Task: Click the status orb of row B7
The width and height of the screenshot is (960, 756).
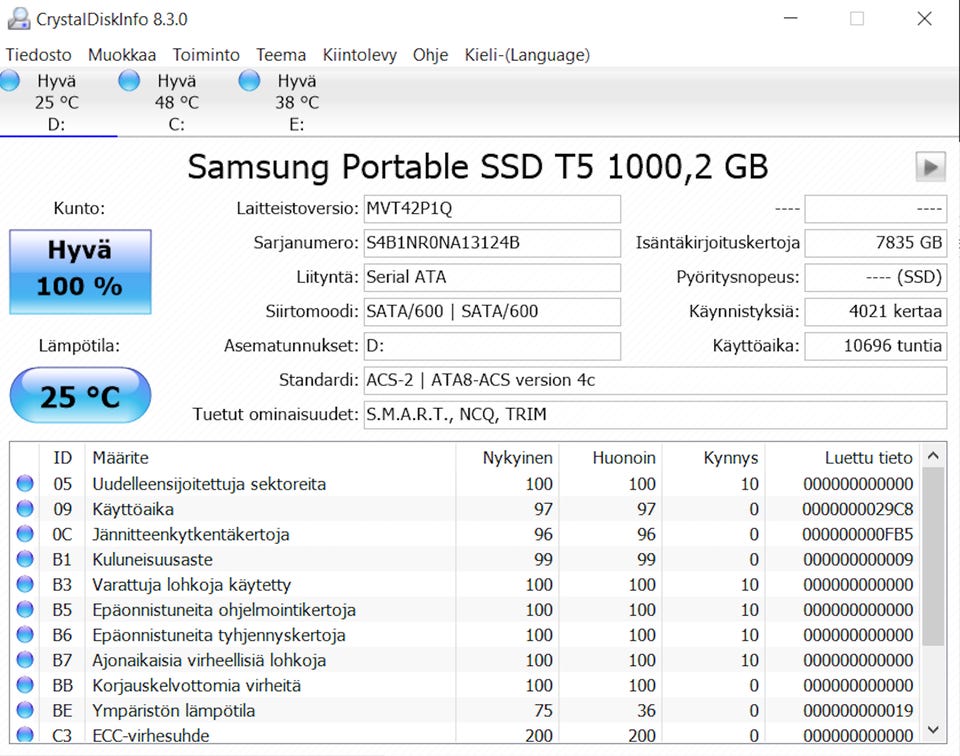Action: 25,660
